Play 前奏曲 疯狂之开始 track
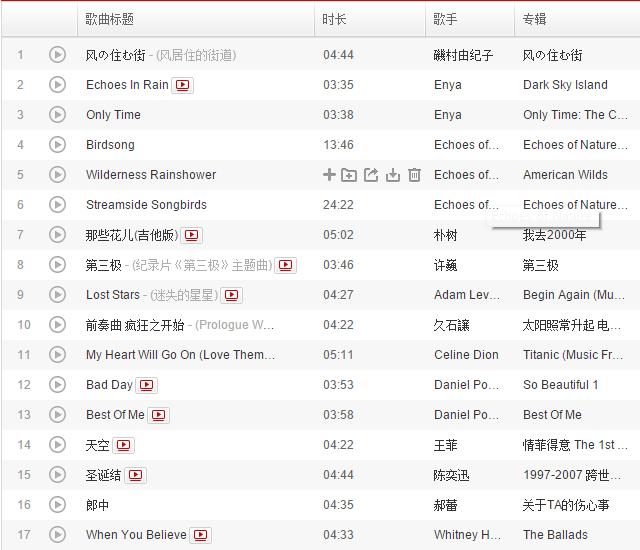The height and width of the screenshot is (550, 640). tap(57, 324)
